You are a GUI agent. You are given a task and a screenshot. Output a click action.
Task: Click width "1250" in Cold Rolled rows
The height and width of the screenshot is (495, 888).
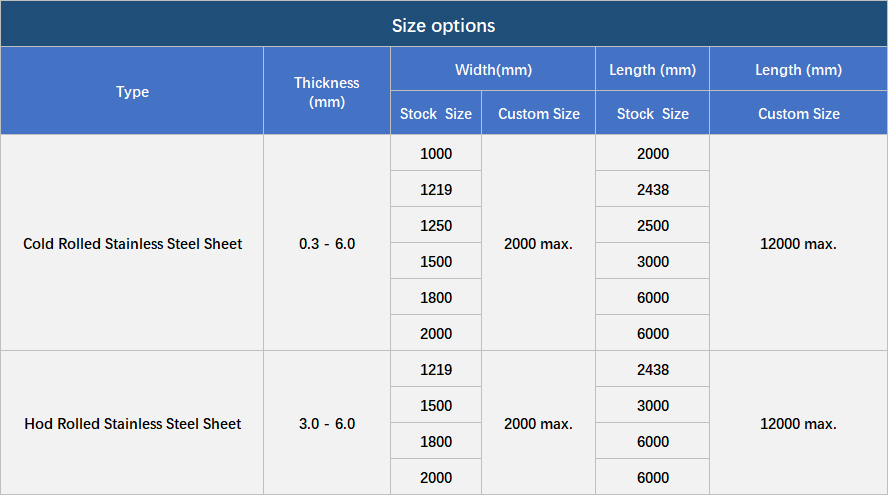pos(436,225)
